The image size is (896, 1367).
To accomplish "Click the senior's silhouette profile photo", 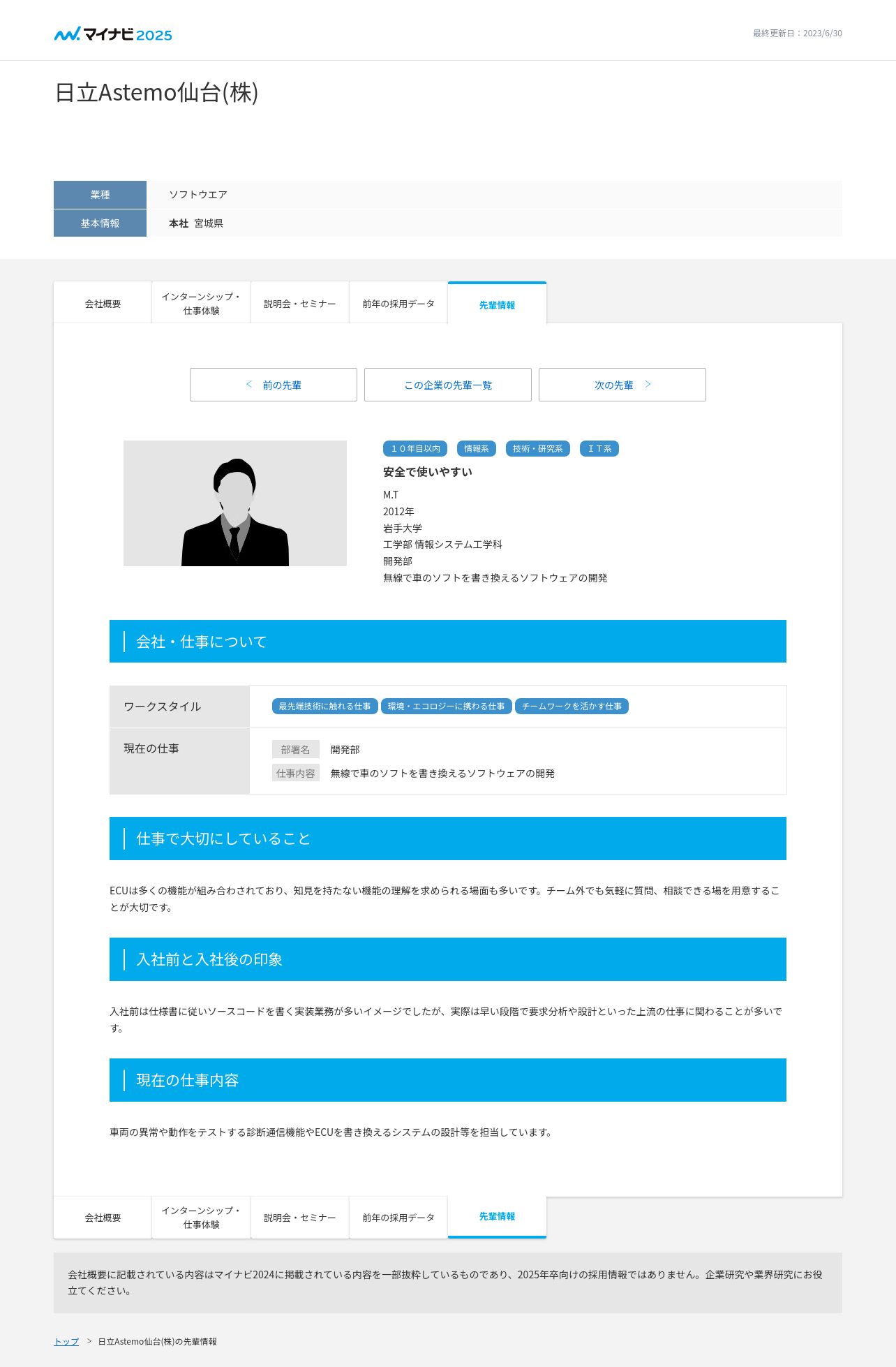I will [235, 503].
